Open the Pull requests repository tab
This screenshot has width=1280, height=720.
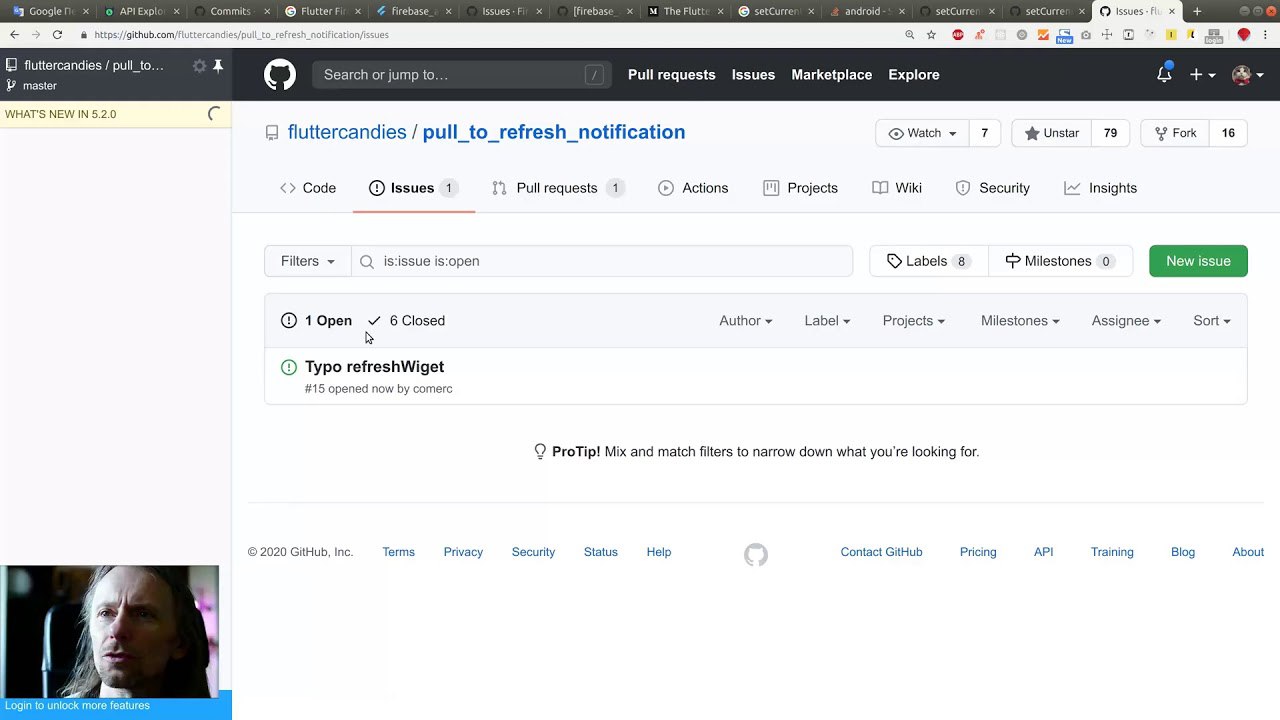[557, 188]
